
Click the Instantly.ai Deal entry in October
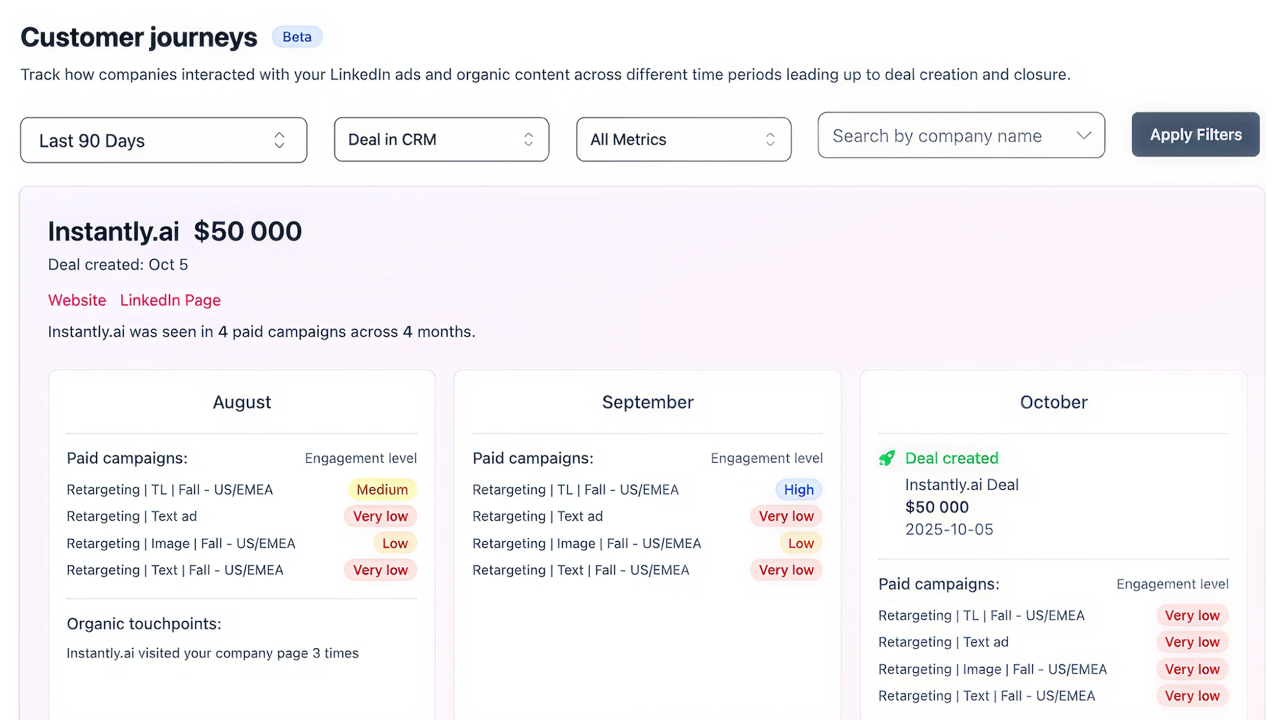pos(962,484)
